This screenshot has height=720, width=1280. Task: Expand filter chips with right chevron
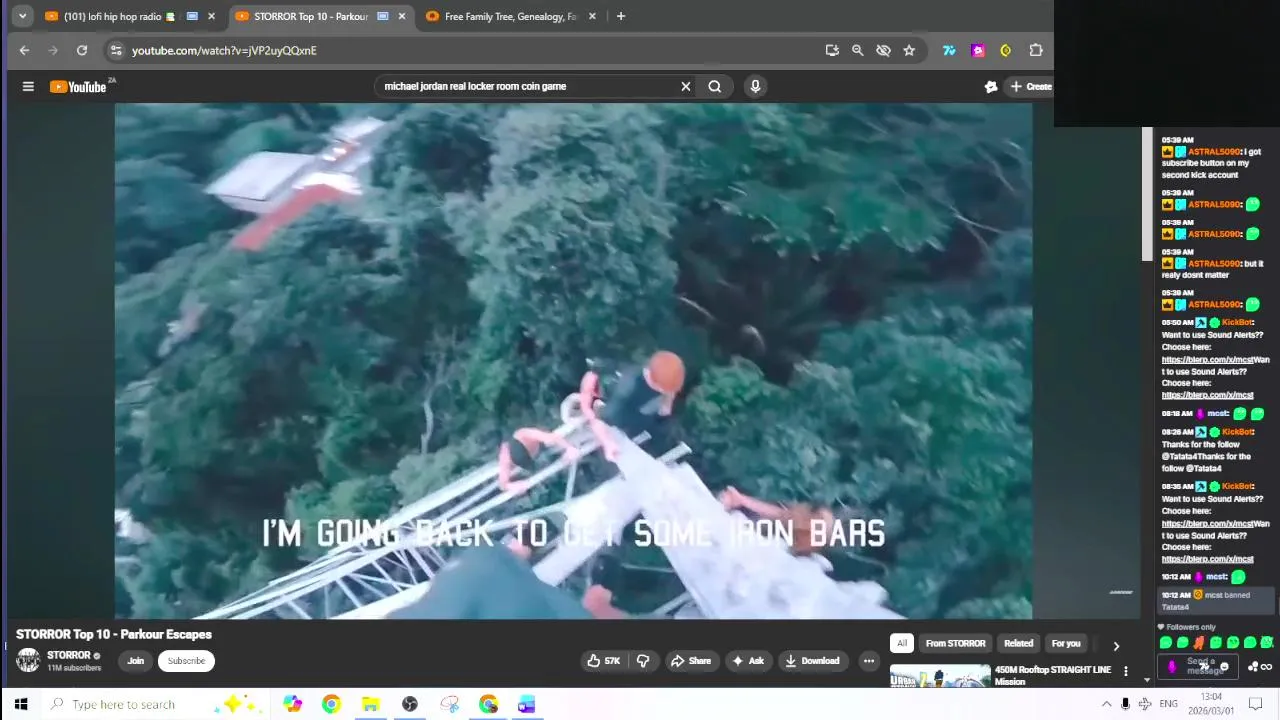[1116, 645]
